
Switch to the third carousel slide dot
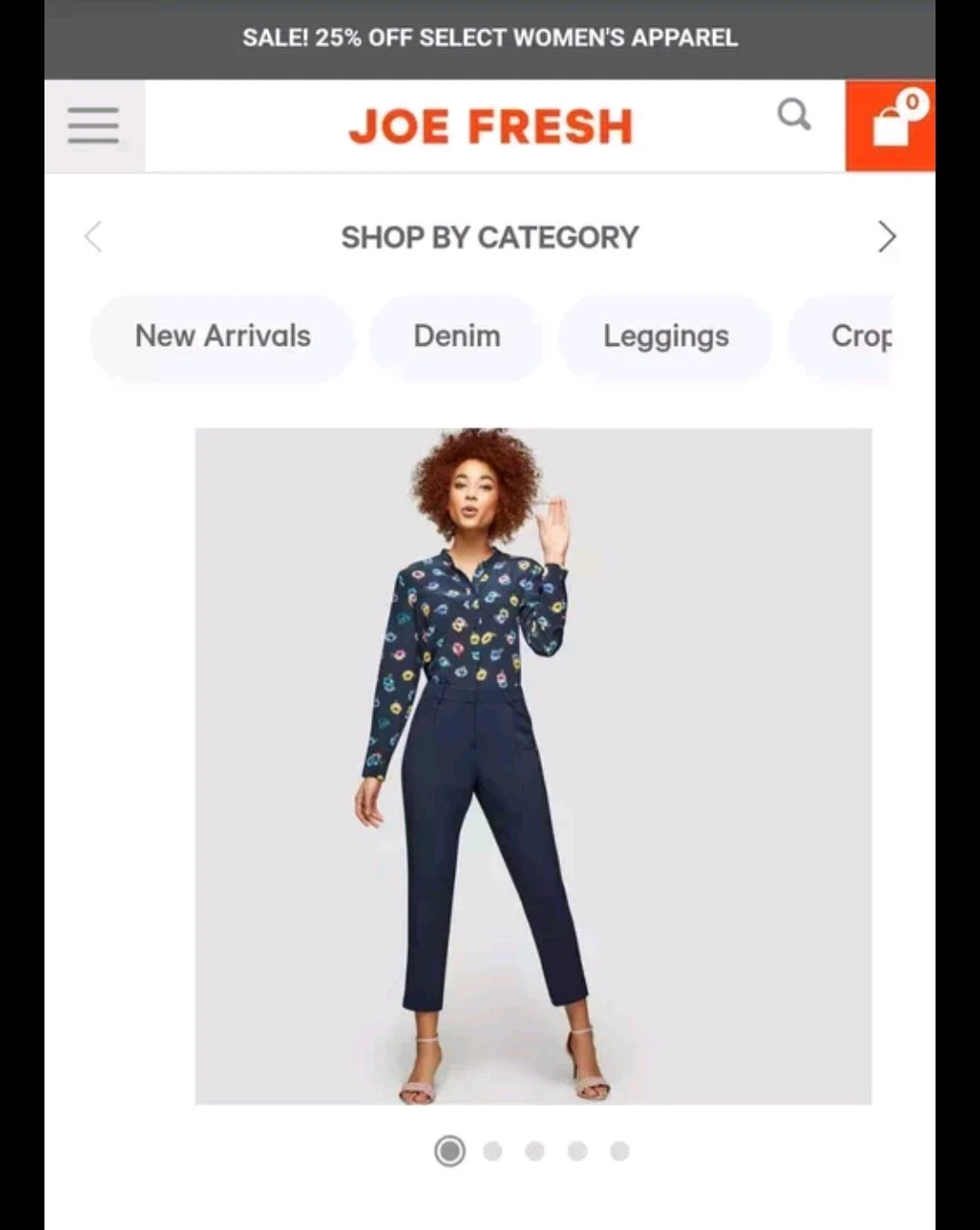pos(534,1151)
